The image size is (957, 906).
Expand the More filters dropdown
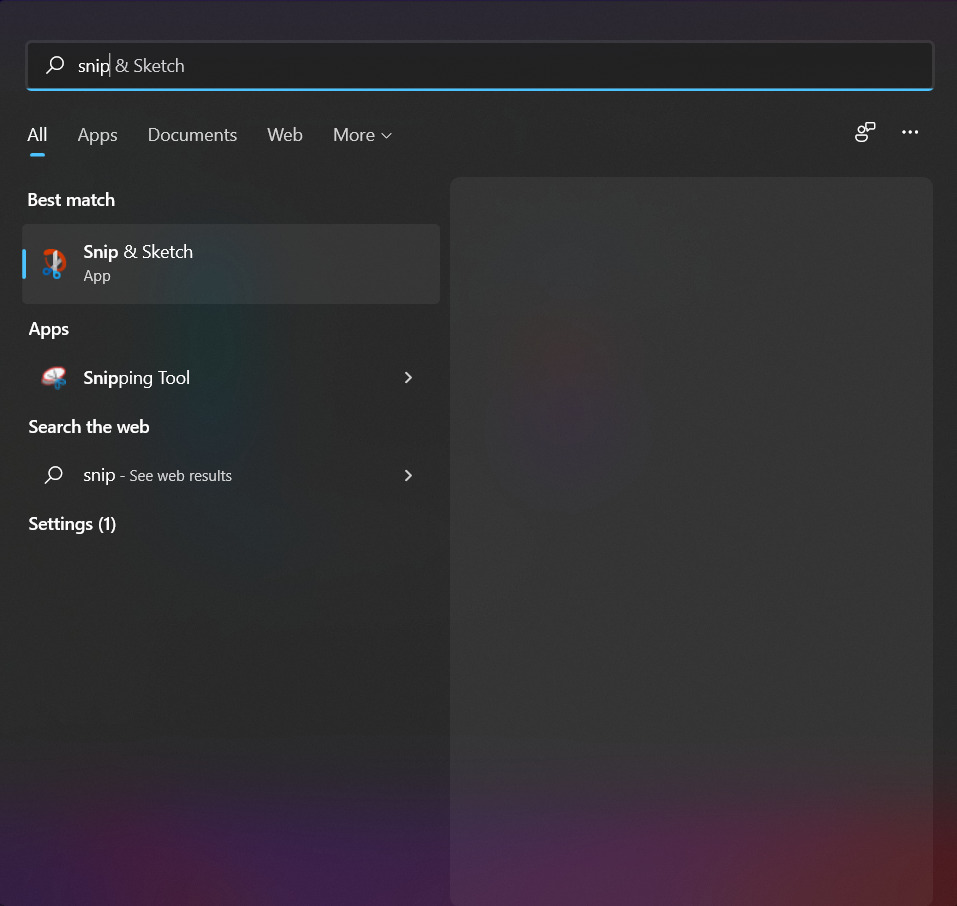click(362, 134)
